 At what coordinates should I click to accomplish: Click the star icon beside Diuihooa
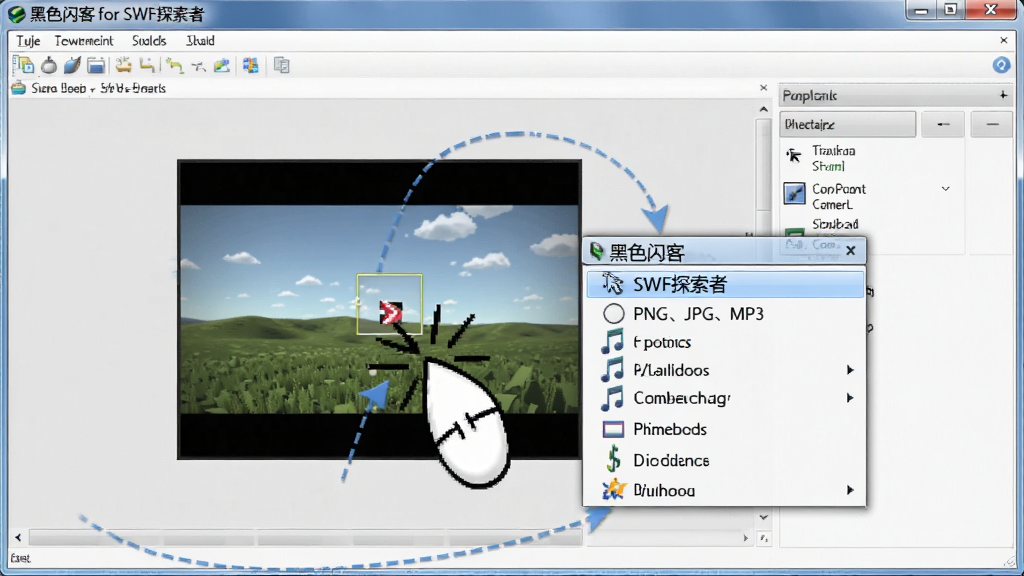click(x=613, y=489)
